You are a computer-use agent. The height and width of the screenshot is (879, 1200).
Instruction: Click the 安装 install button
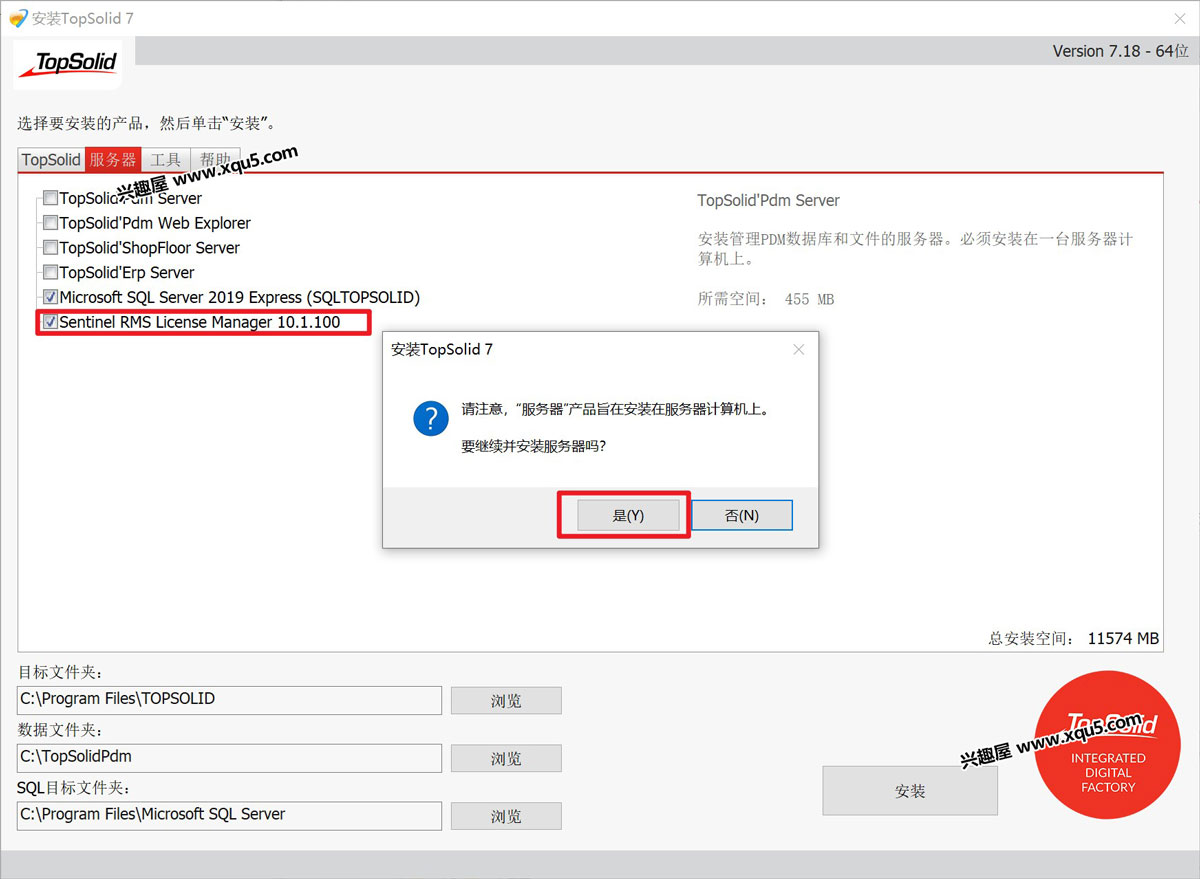(910, 791)
